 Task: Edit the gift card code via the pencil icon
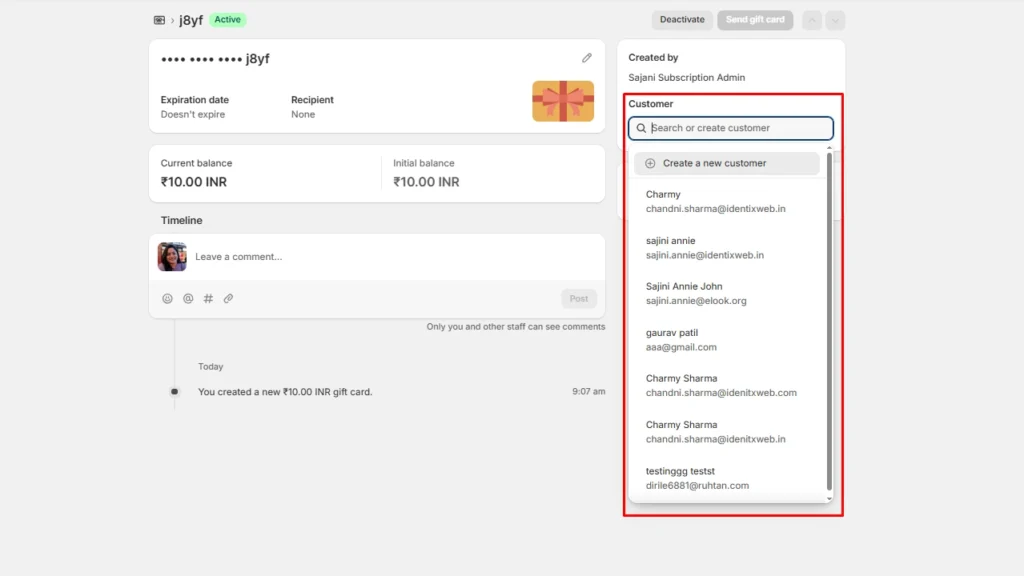pos(587,57)
